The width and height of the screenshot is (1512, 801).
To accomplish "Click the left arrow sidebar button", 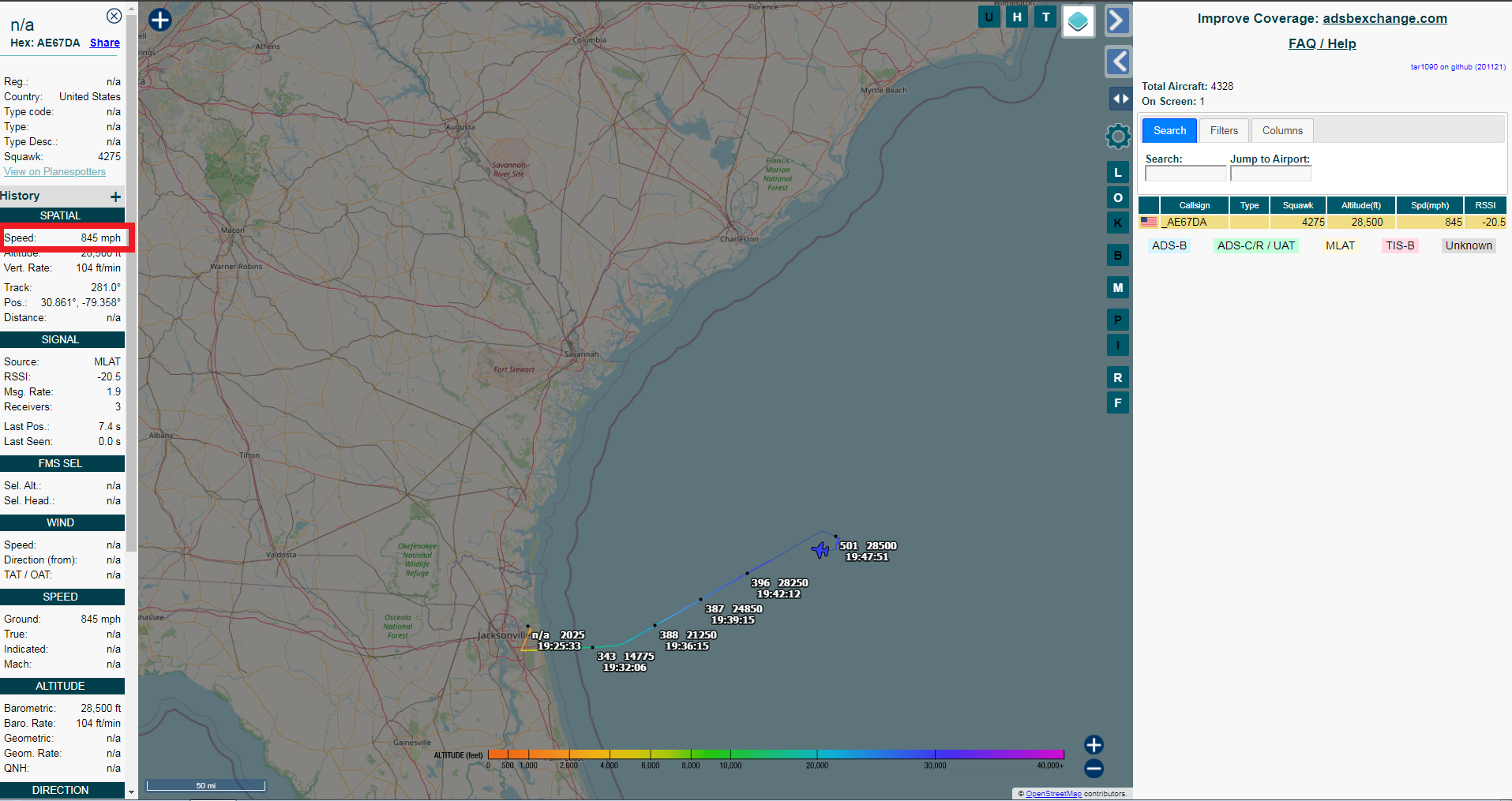I will click(1118, 62).
